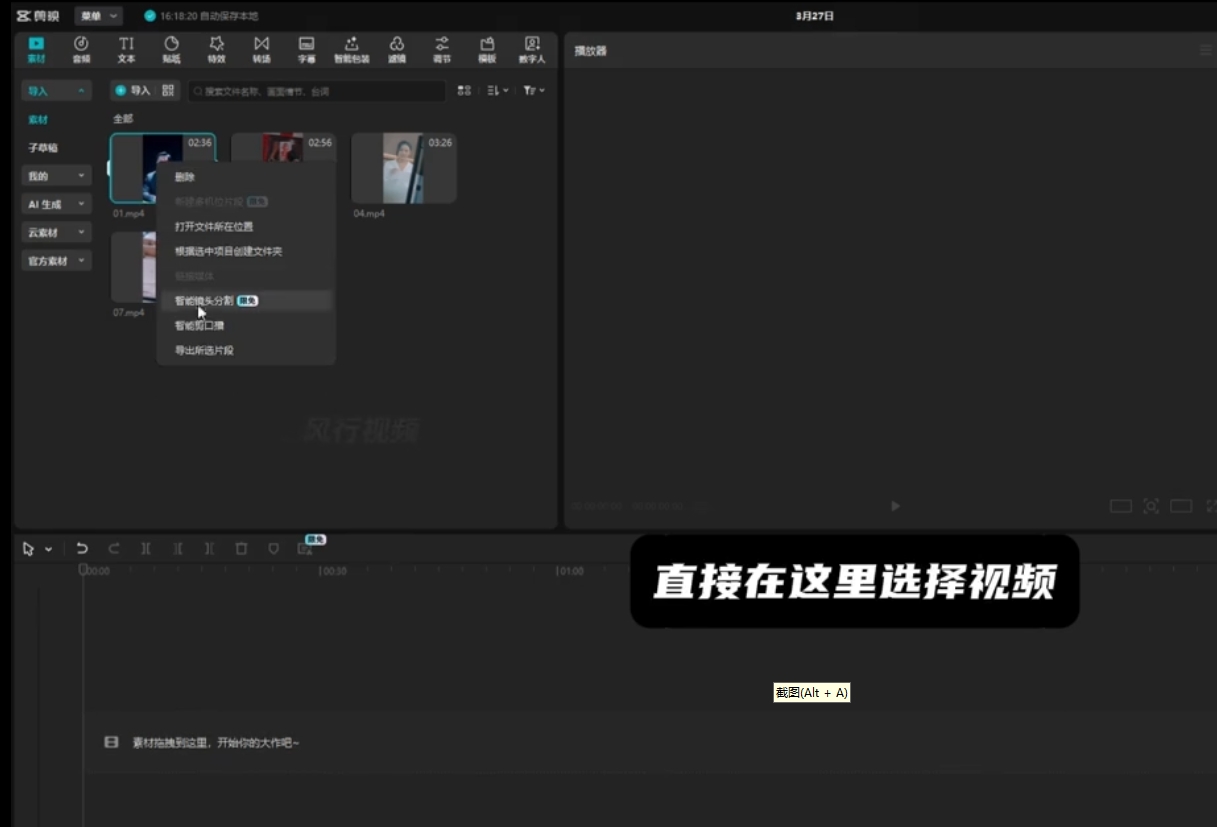Expand the 我的 section in sidebar
Image resolution: width=1217 pixels, height=827 pixels.
pyautogui.click(x=56, y=176)
